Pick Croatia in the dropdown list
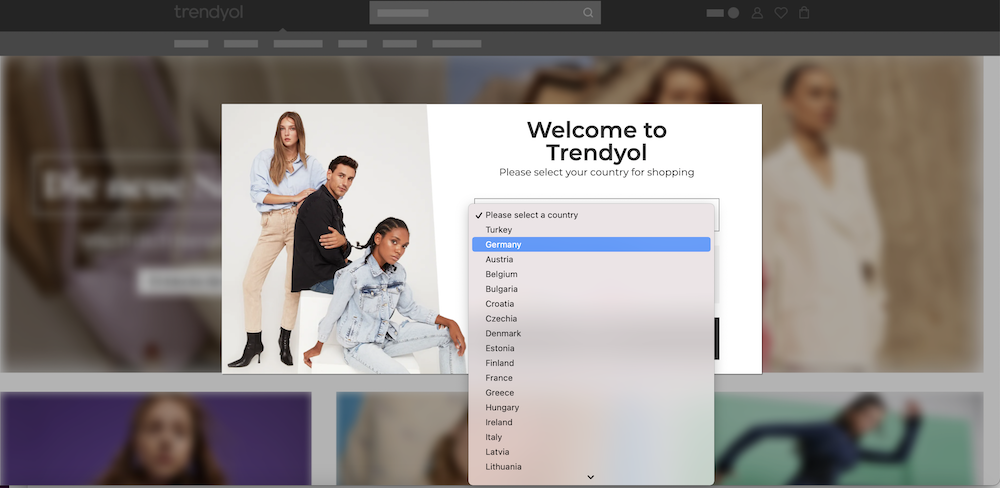 click(x=591, y=304)
